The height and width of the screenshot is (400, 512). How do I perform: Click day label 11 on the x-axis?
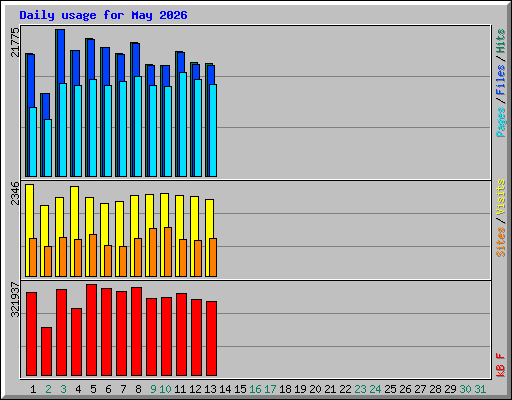coord(180,389)
